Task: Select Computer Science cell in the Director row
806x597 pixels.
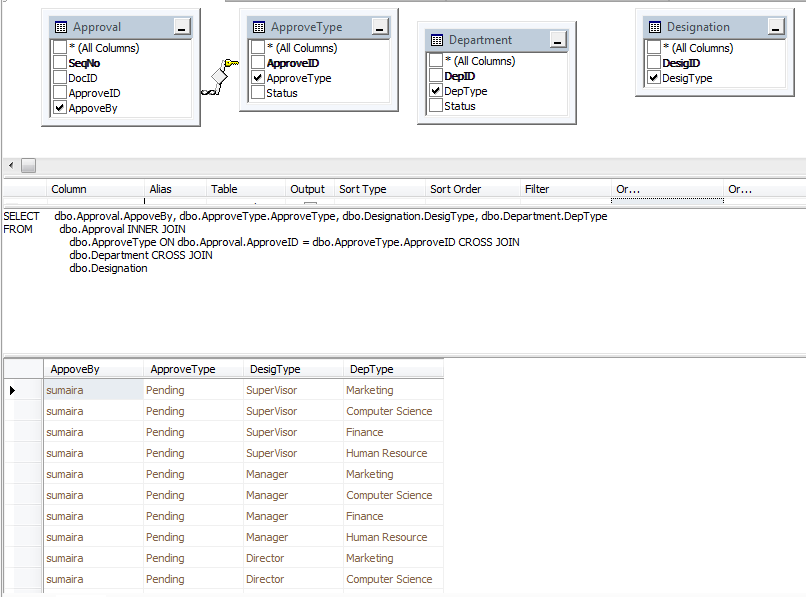Action: 393,580
